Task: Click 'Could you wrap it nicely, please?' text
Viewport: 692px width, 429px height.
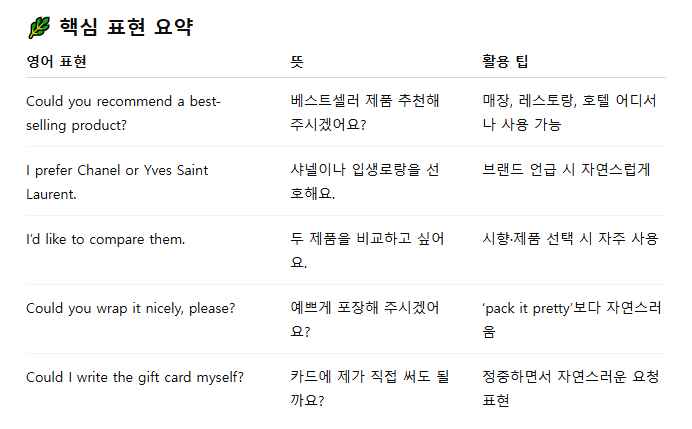Action: click(131, 308)
